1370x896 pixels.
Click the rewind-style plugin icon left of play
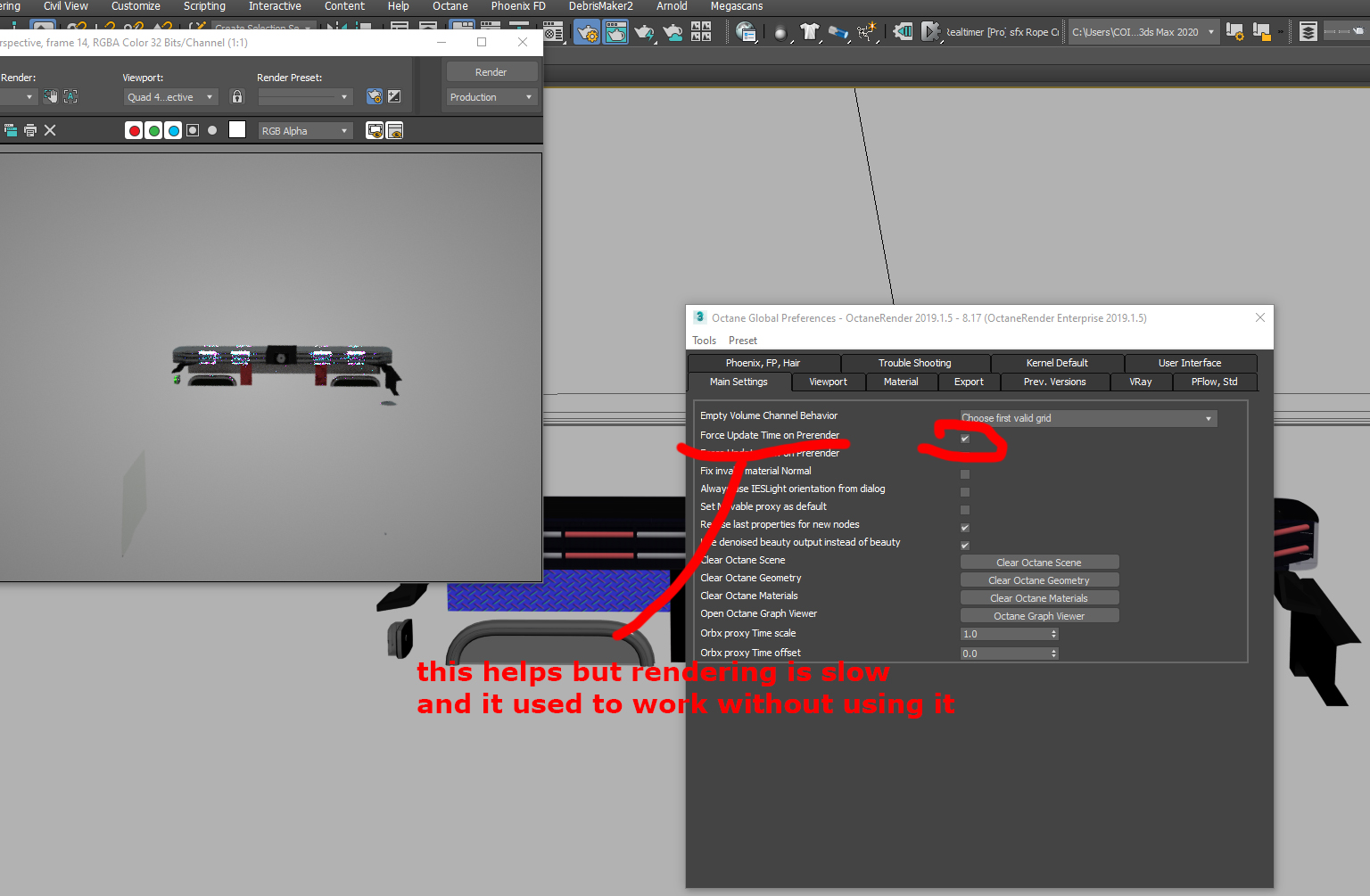click(903, 32)
